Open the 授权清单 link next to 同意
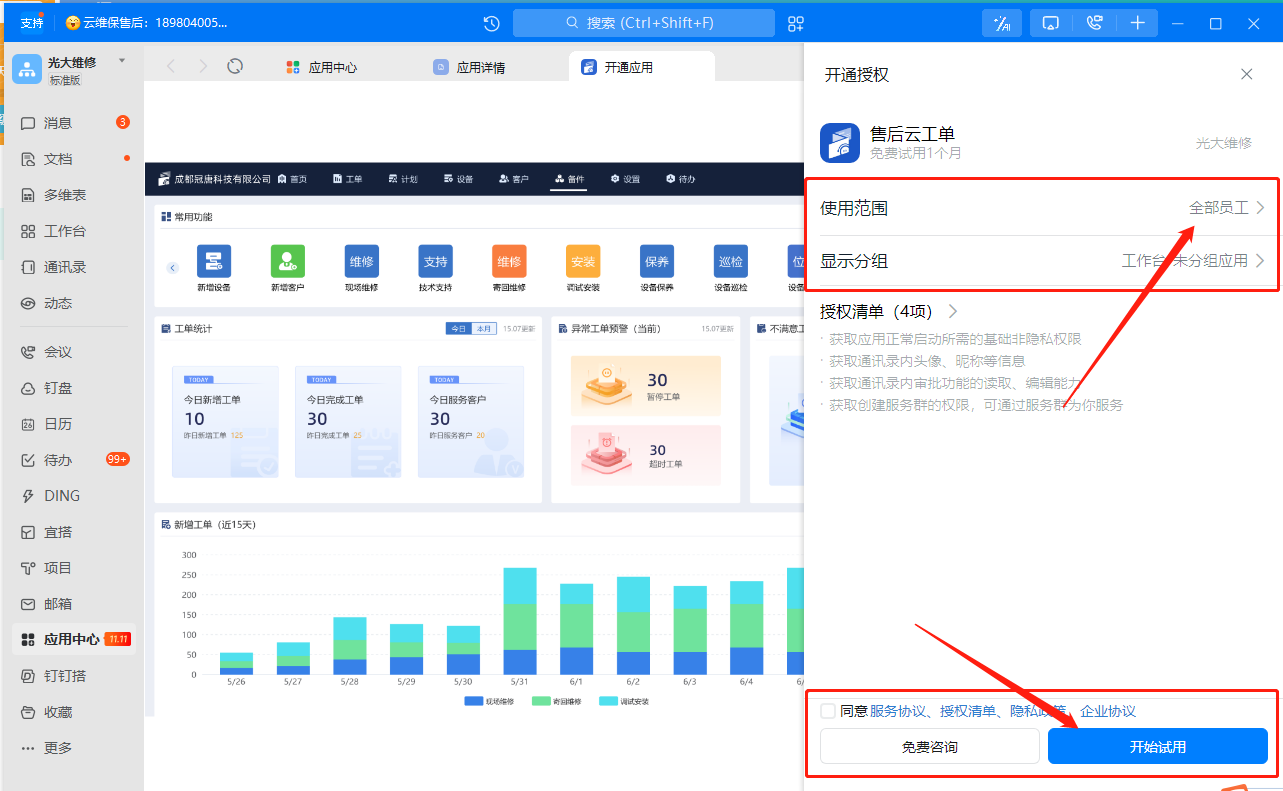This screenshot has height=791, width=1283. 968,711
